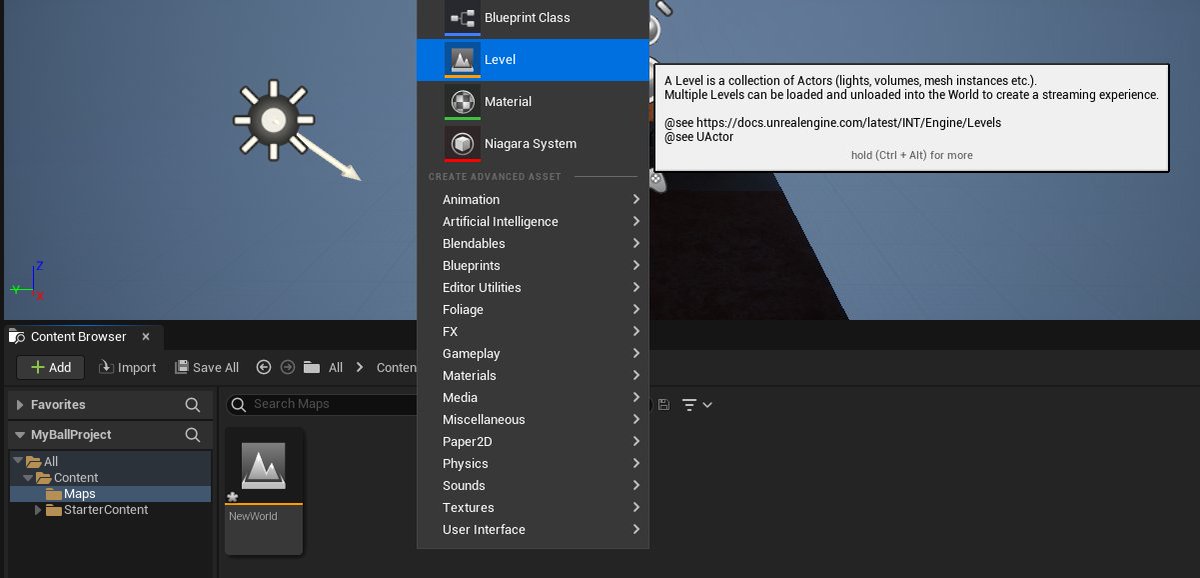Click the MyBallProject section header text
The image size is (1200, 578).
71,435
